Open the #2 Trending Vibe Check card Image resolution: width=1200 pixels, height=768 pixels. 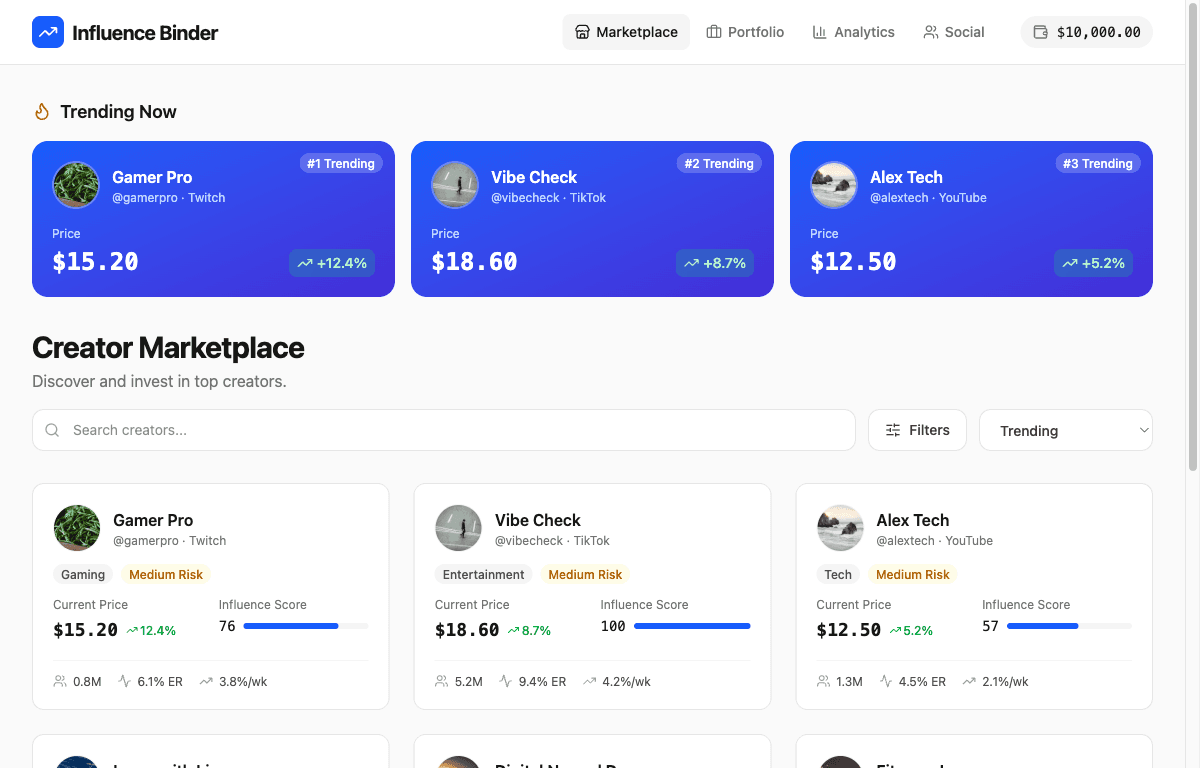click(x=592, y=219)
